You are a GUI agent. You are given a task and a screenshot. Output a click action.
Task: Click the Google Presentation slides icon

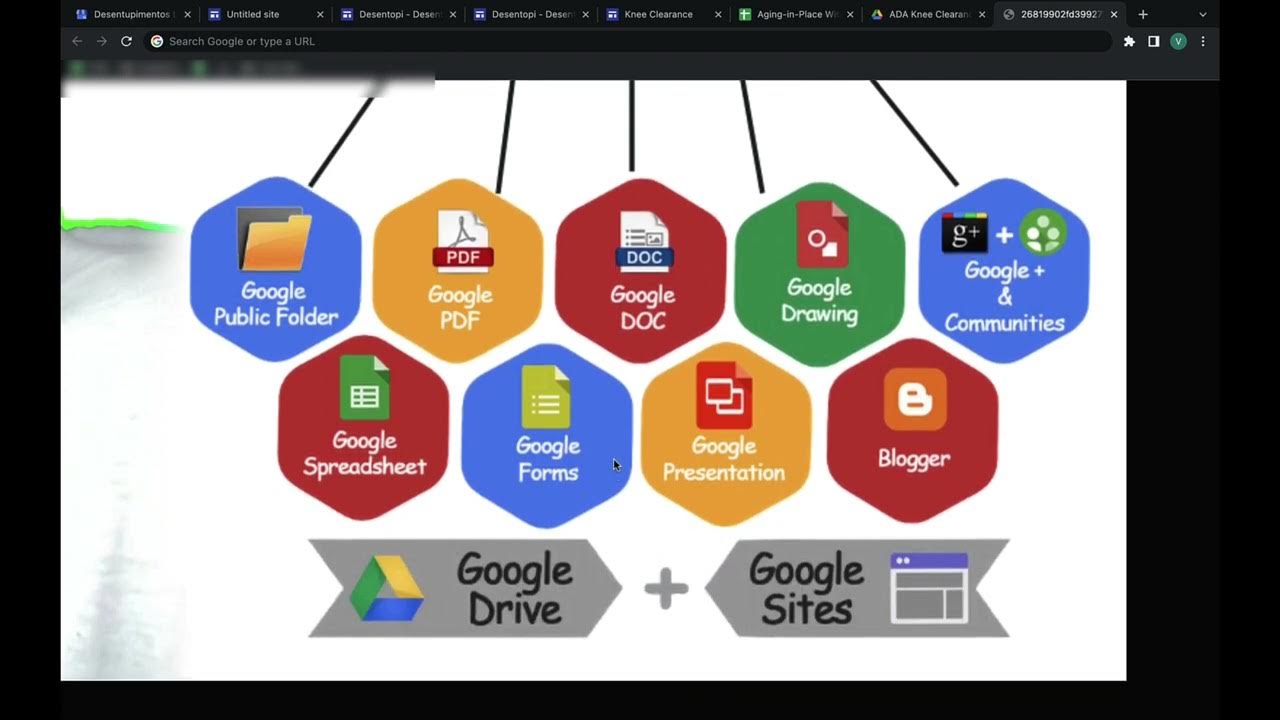724,396
